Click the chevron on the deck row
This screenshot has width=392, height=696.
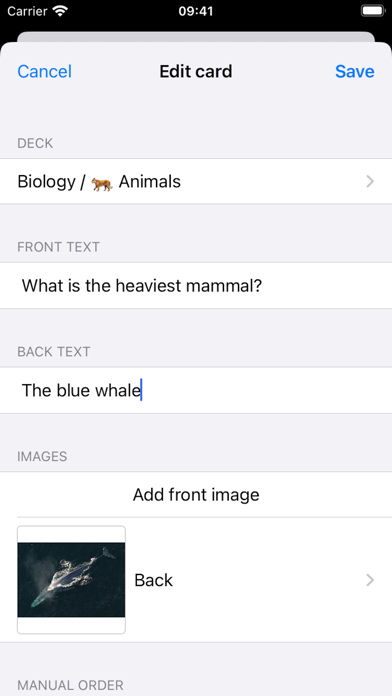coord(370,182)
